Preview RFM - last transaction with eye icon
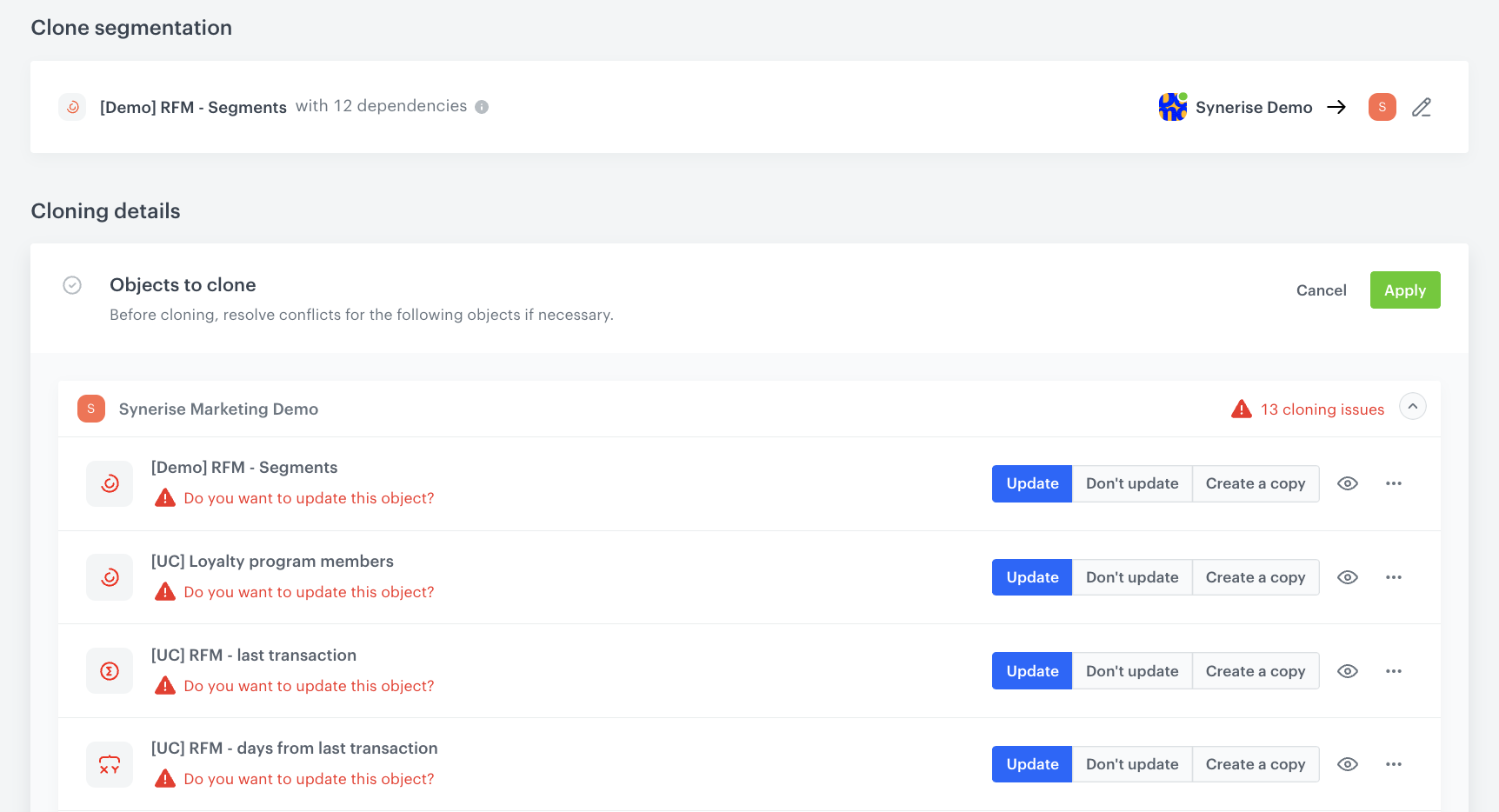Screen dimensions: 1499x812 [x=1347, y=671]
